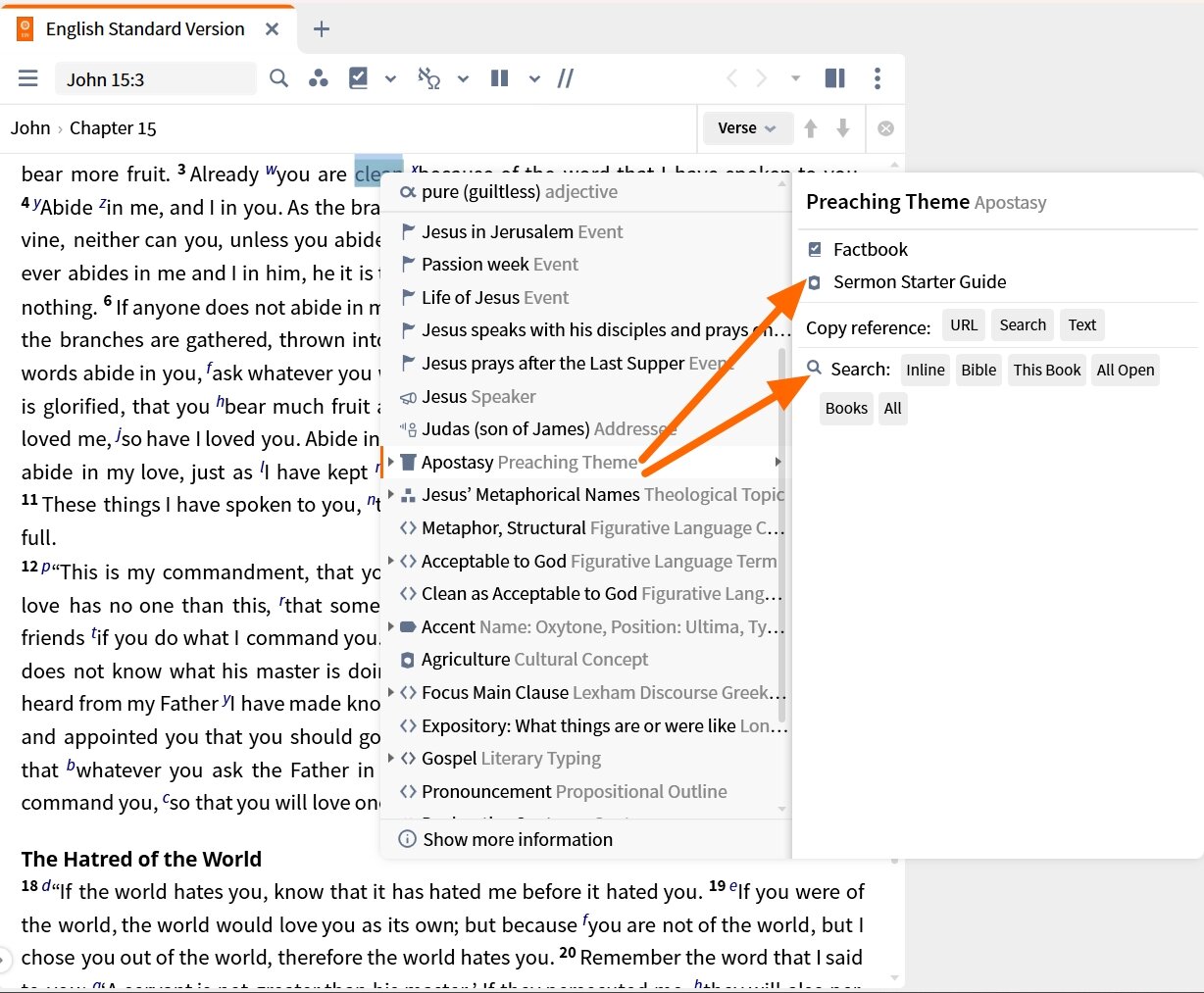This screenshot has width=1204, height=993.
Task: Open the split panel layout icon
Action: [835, 78]
